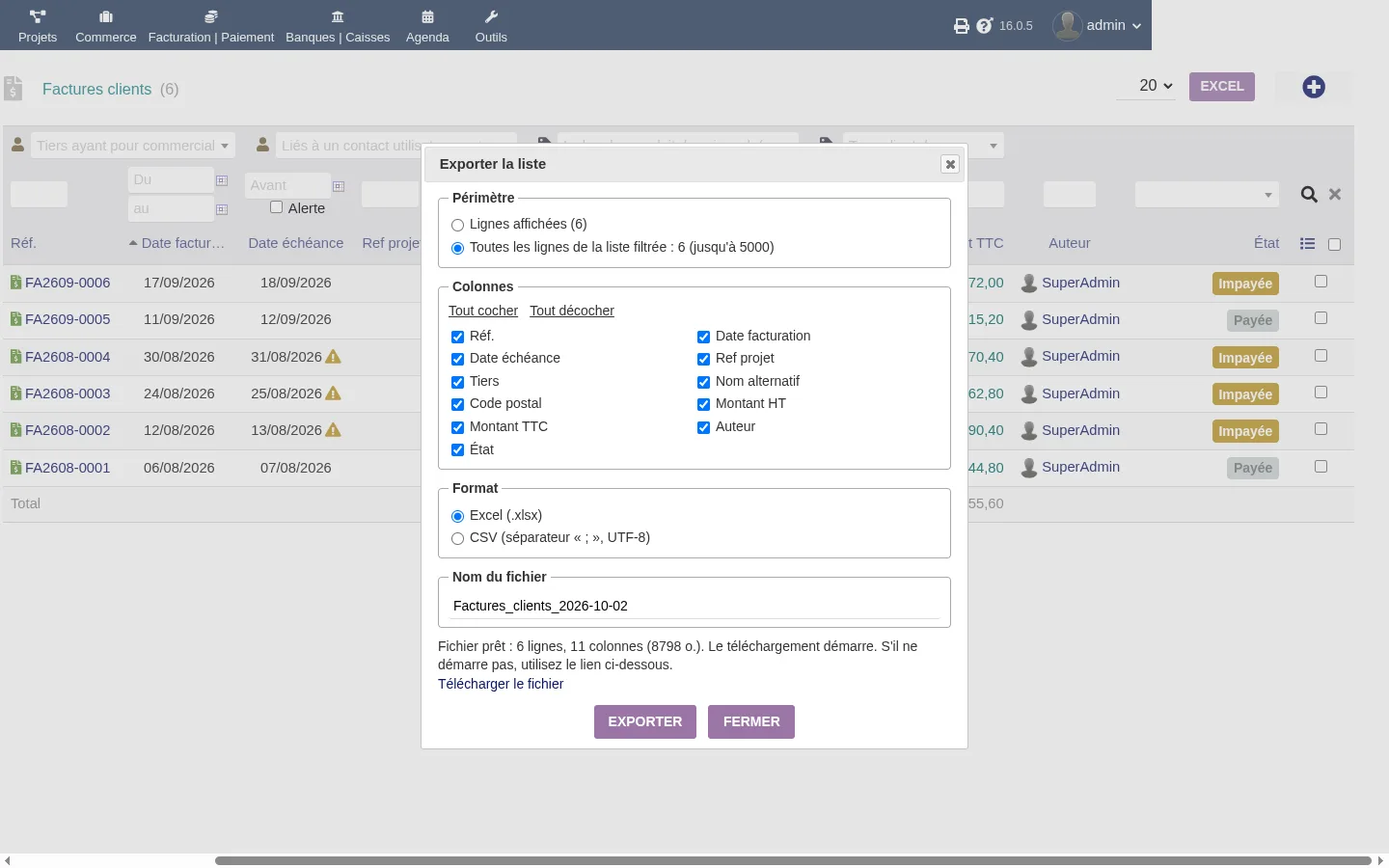Toggle the Alerte checkbox
1389x868 pixels.
pos(277,207)
